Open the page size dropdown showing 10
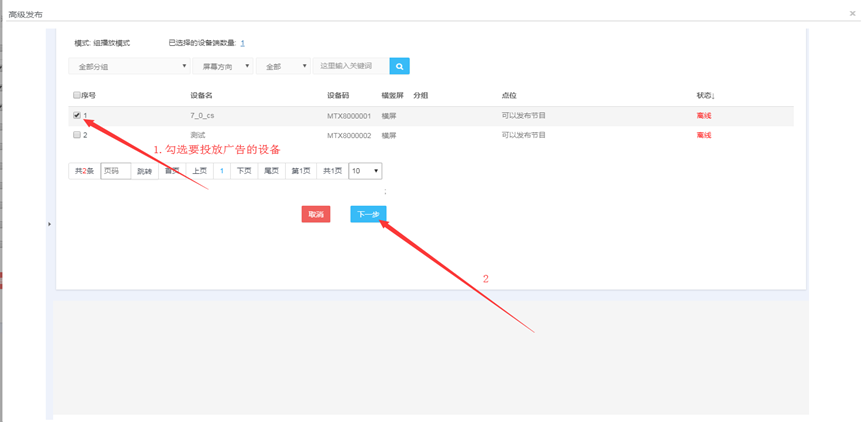This screenshot has width=864, height=422. click(x=364, y=171)
